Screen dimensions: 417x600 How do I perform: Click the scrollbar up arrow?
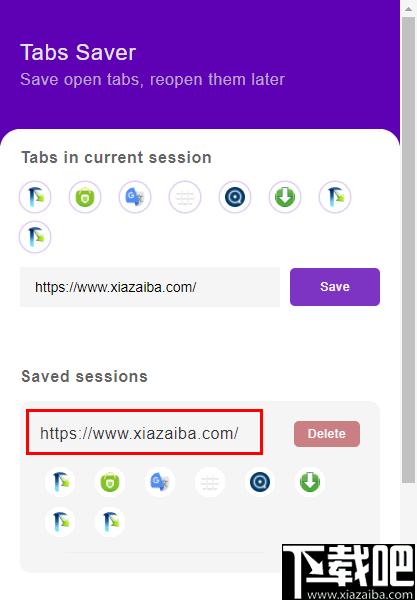409,8
